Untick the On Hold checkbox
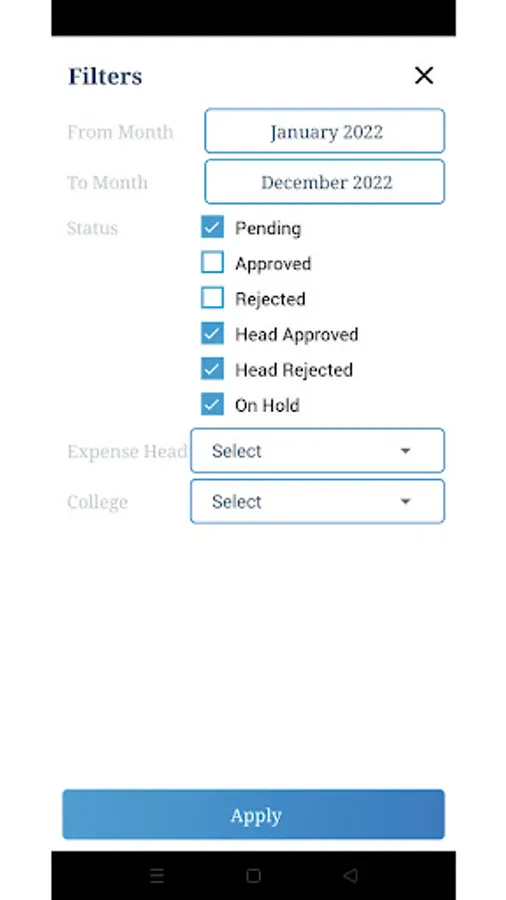The height and width of the screenshot is (900, 506). (212, 405)
